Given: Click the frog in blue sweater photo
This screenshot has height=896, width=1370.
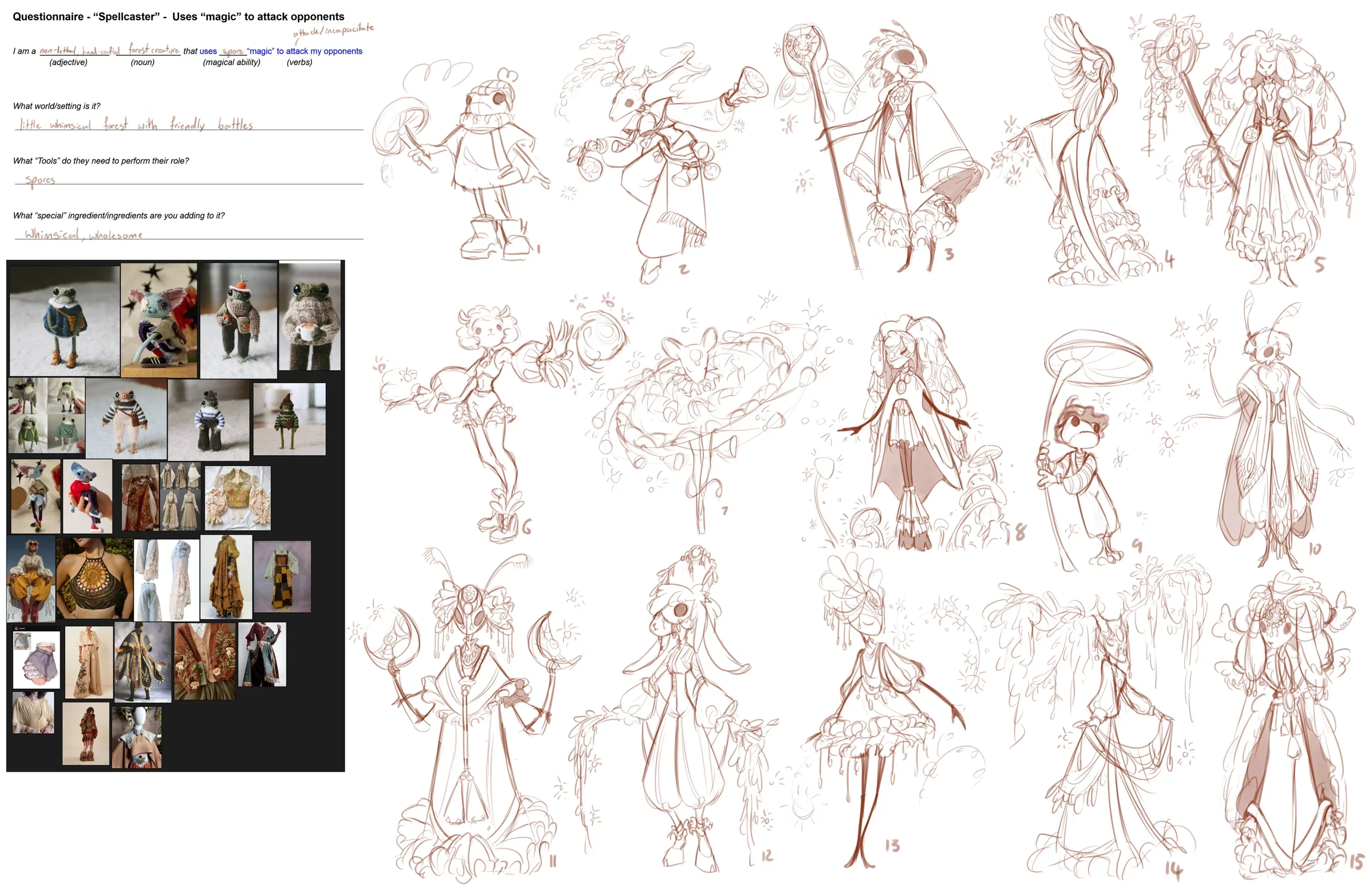Looking at the screenshot, I should click(x=65, y=321).
